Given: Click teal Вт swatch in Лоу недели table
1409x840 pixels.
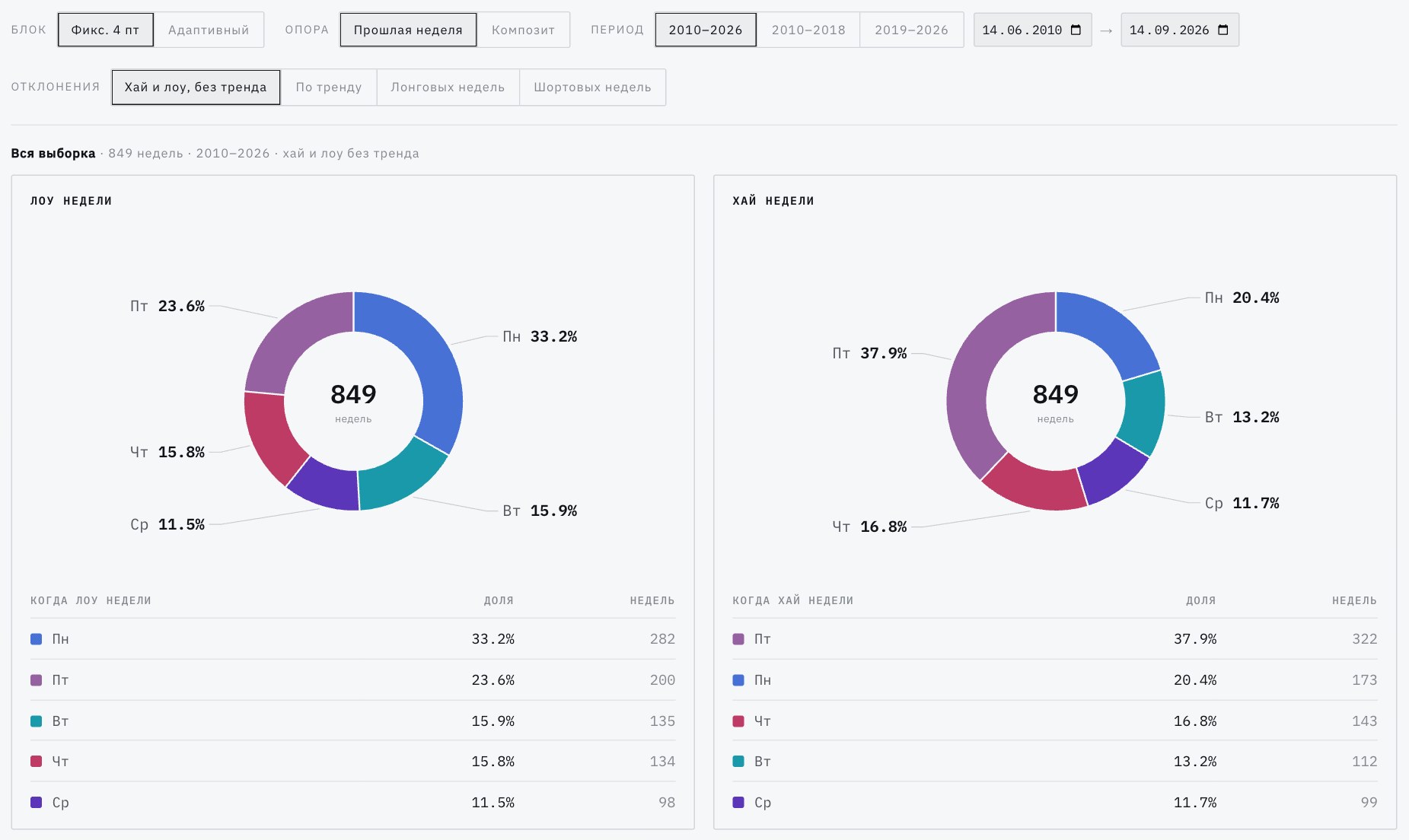Looking at the screenshot, I should (x=36, y=721).
